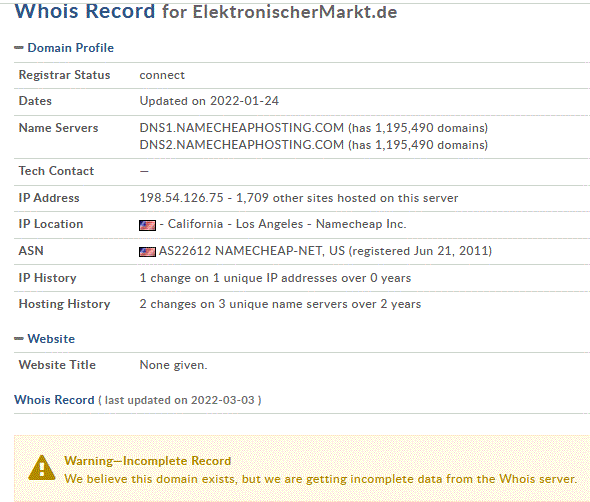Select the Updated on 2022-01-24 date

(209, 101)
